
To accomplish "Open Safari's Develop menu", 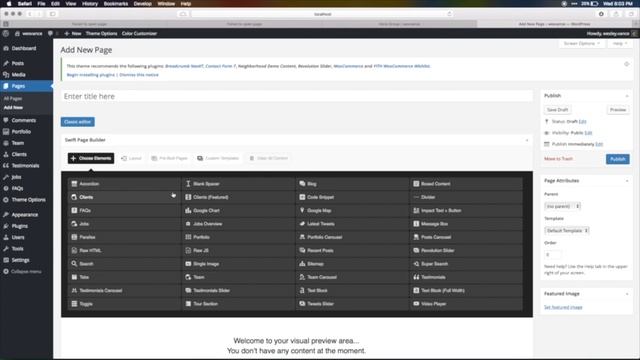I will 143,4.
